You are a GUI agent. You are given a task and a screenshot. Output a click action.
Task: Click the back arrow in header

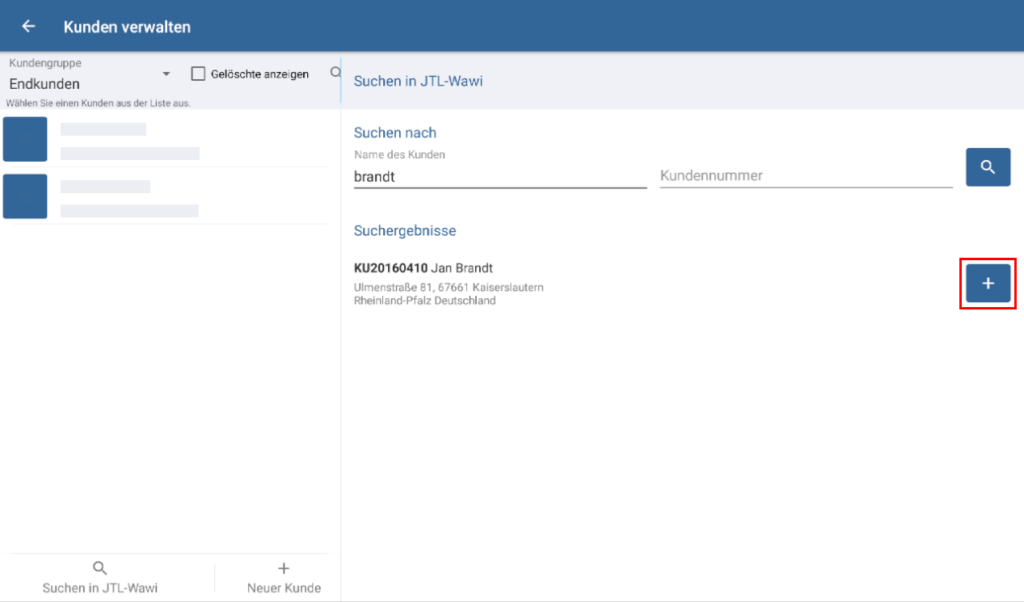pyautogui.click(x=28, y=26)
